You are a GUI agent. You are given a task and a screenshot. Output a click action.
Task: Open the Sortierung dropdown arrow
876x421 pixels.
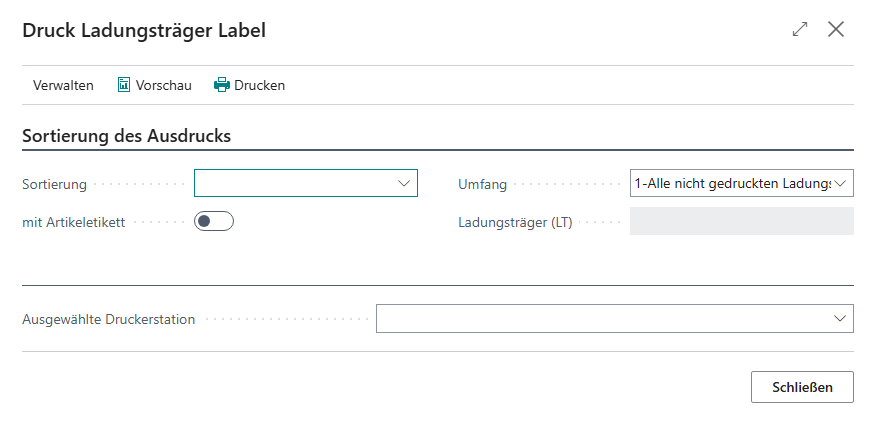click(x=404, y=183)
